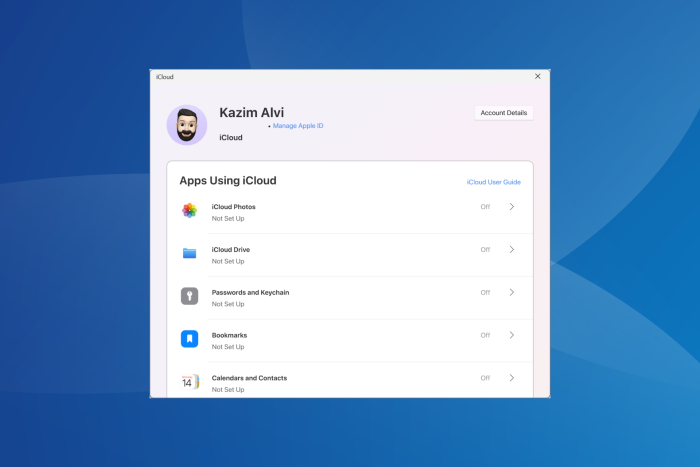The width and height of the screenshot is (700, 467).
Task: Click the iCloud Photos pinwheel icon
Action: click(189, 210)
